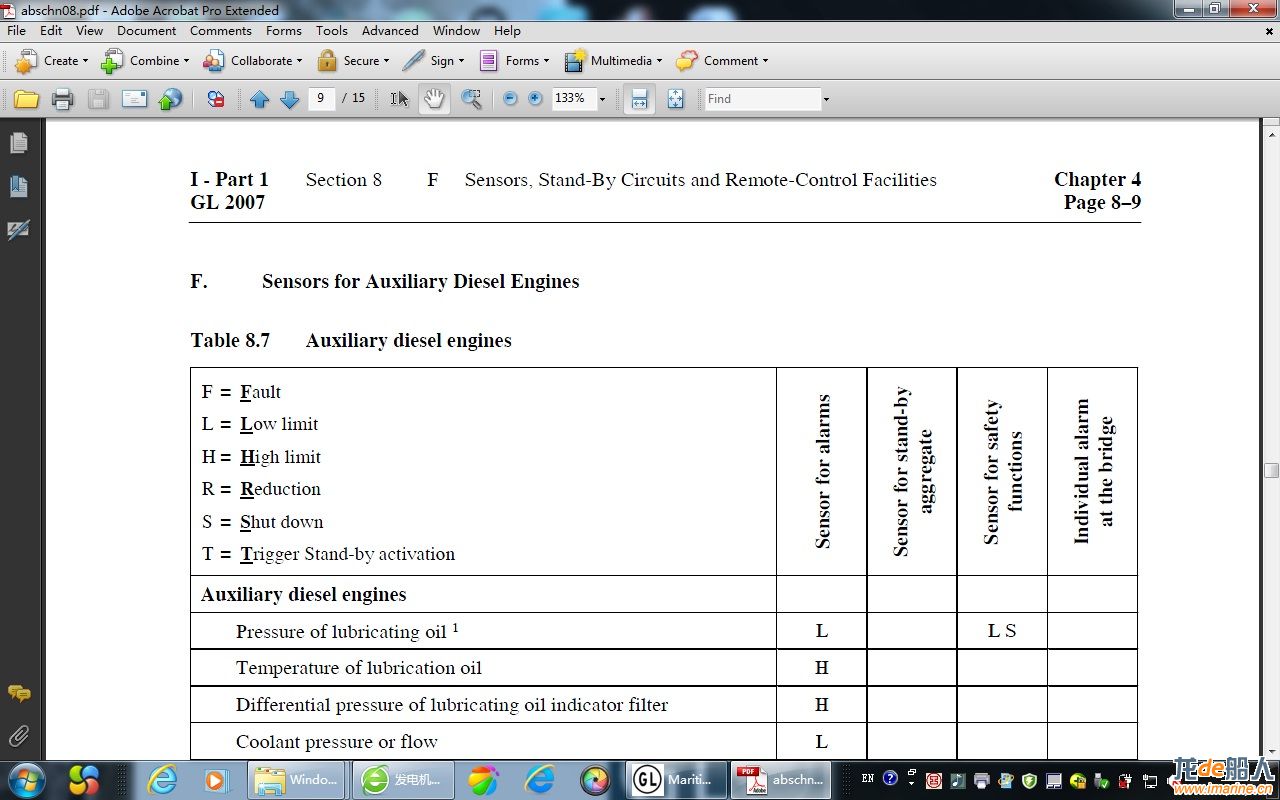Click the current page number field

[x=321, y=98]
